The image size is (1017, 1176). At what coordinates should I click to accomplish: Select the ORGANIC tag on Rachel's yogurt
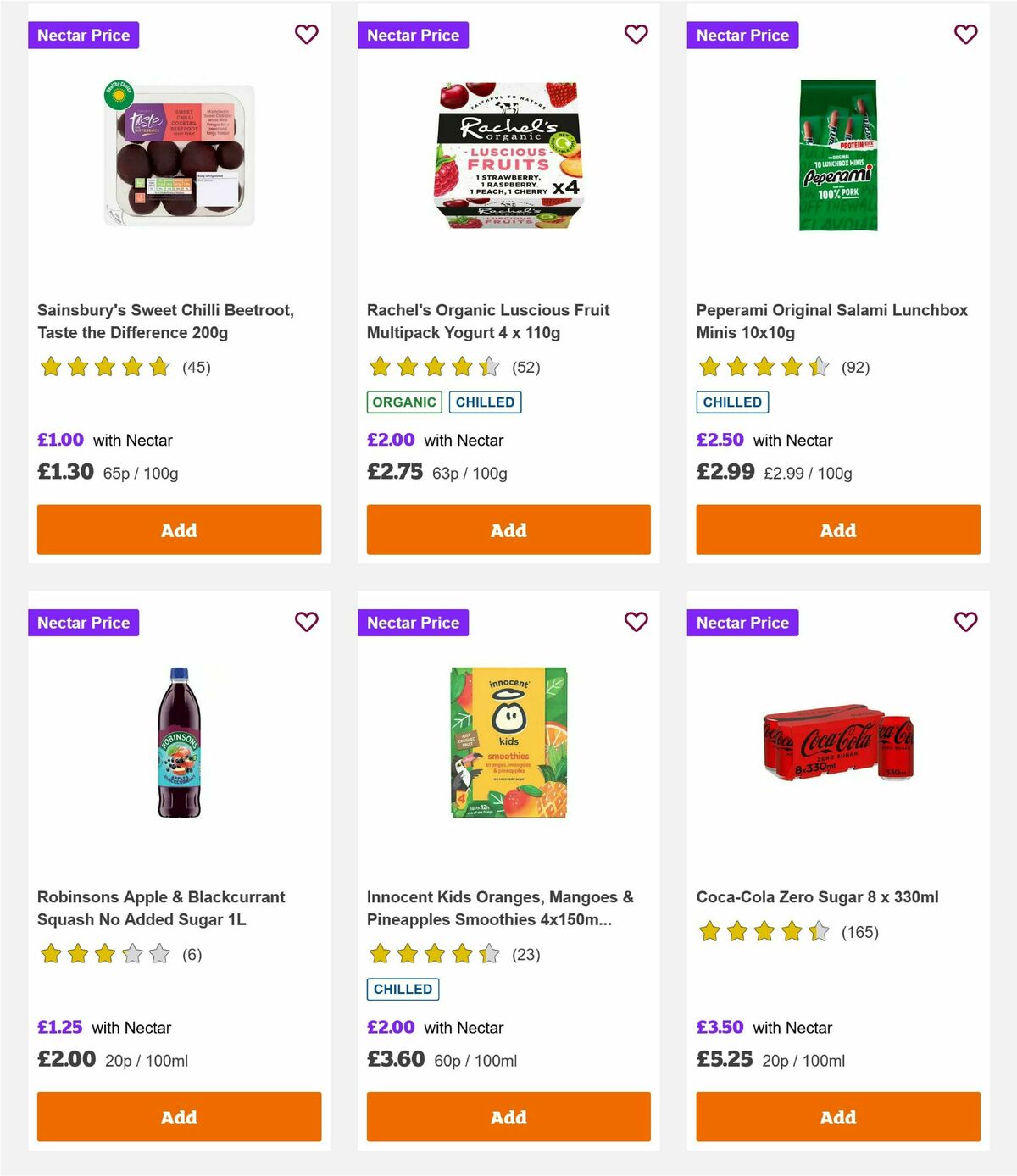click(404, 402)
